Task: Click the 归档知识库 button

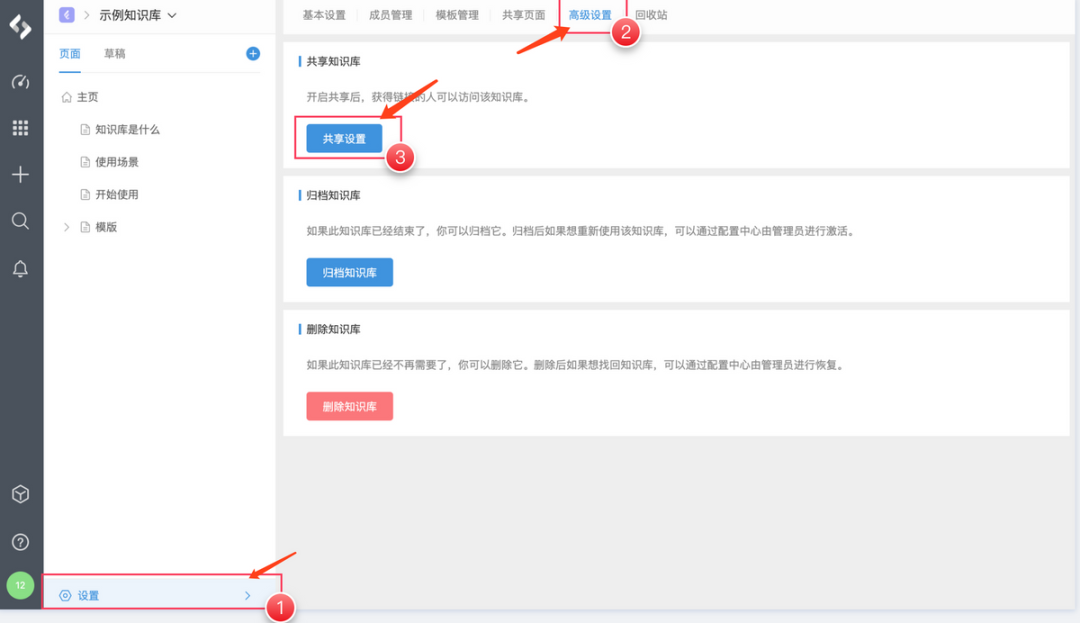Action: tap(349, 271)
